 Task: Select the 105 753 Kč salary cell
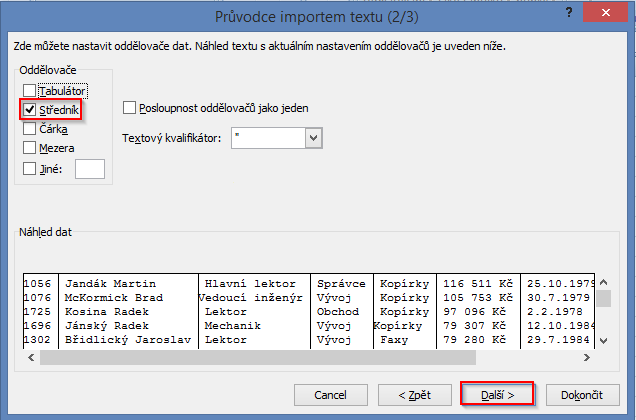tap(478, 298)
